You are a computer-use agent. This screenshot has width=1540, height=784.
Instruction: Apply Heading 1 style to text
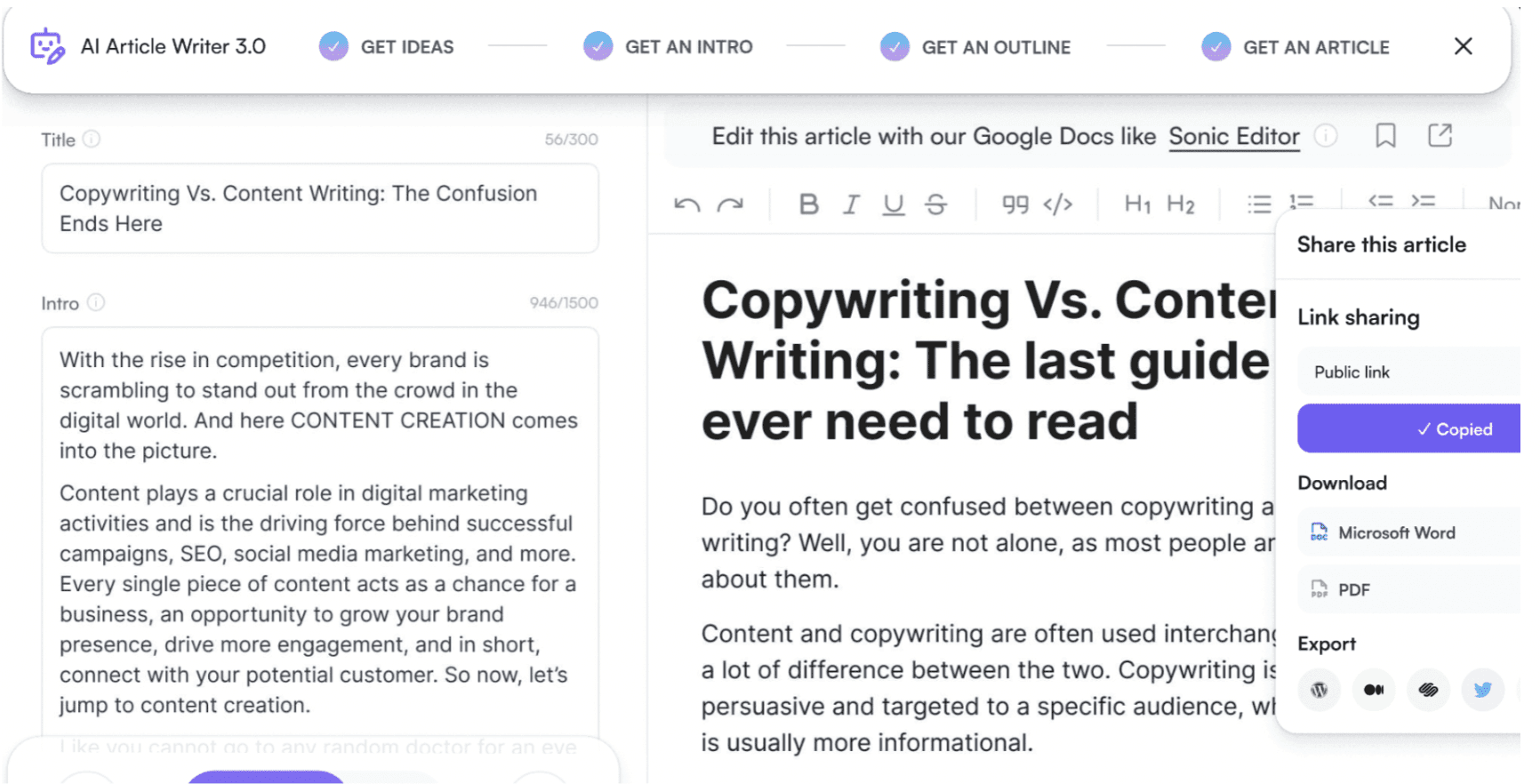point(1138,204)
